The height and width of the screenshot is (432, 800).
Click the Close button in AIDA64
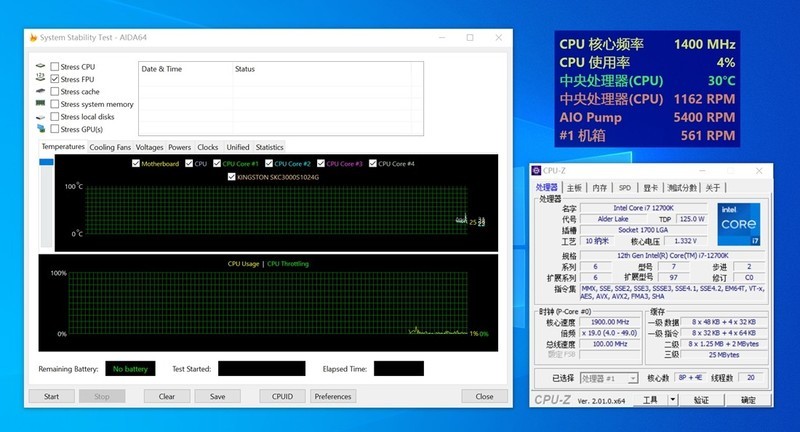[484, 396]
